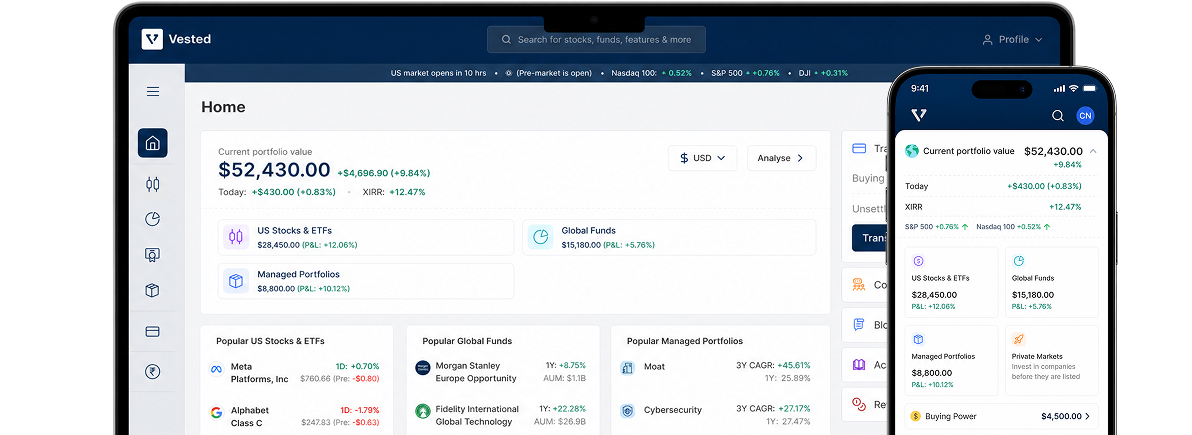This screenshot has width=1192, height=435.
Task: Tap the $4,500.00 buying power value
Action: [1060, 416]
